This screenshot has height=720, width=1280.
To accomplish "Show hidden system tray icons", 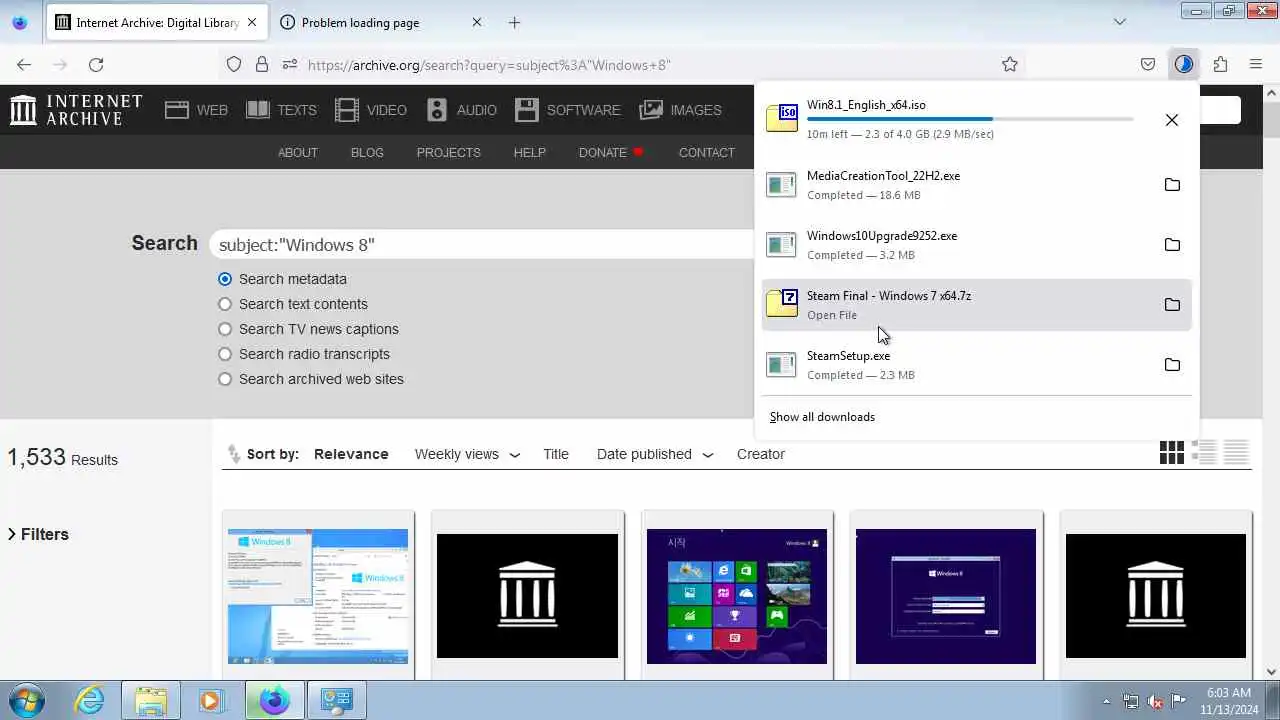I will click(x=1106, y=701).
